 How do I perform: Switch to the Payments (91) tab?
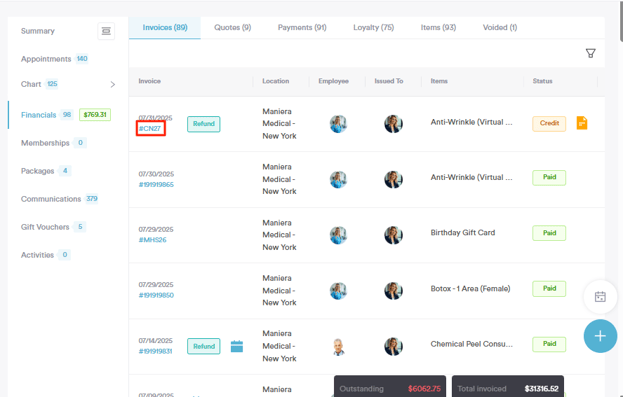(302, 27)
